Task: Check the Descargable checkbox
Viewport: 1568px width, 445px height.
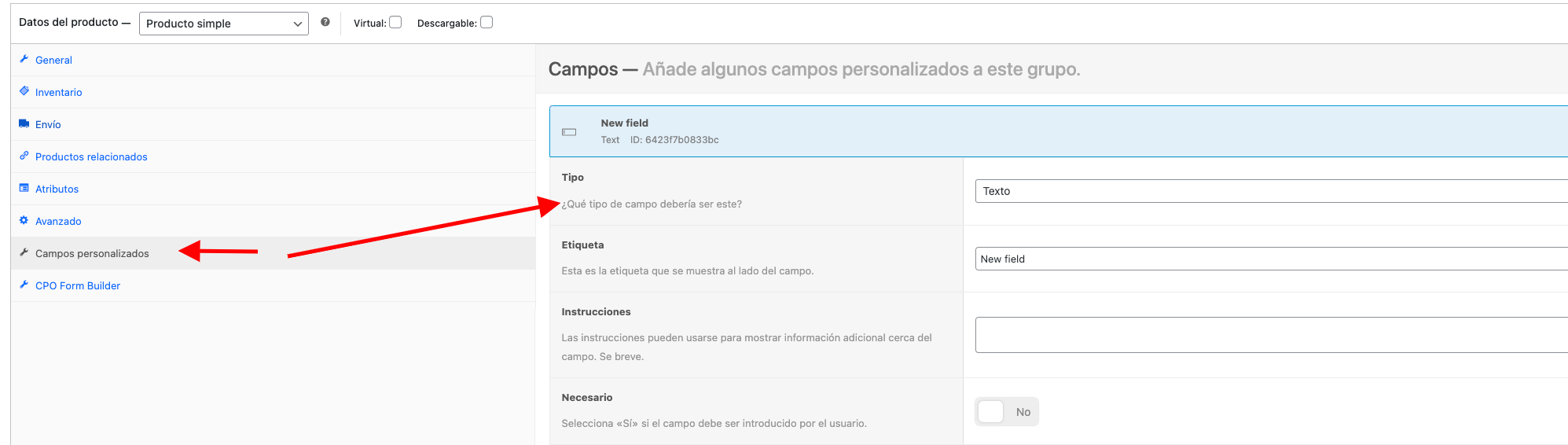Action: tap(487, 22)
